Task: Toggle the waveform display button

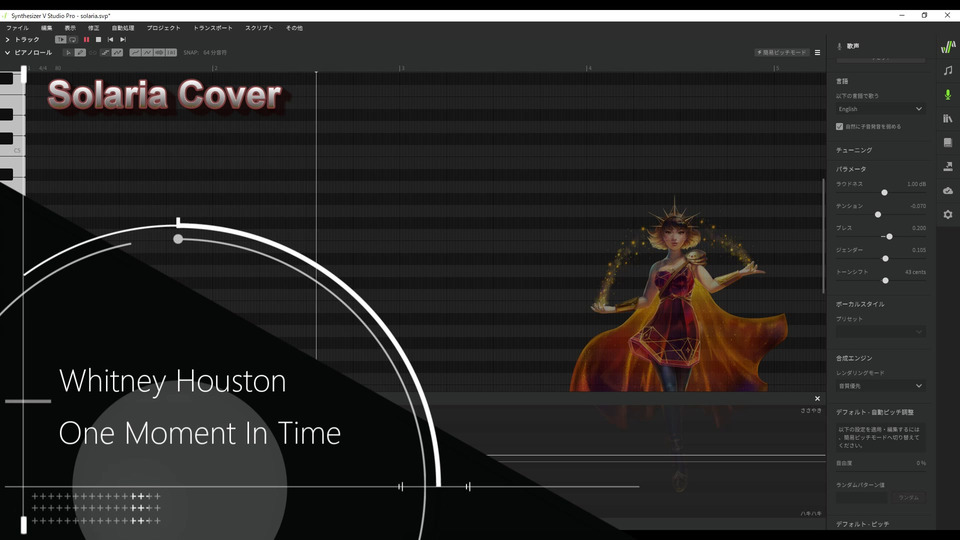Action: coord(159,53)
